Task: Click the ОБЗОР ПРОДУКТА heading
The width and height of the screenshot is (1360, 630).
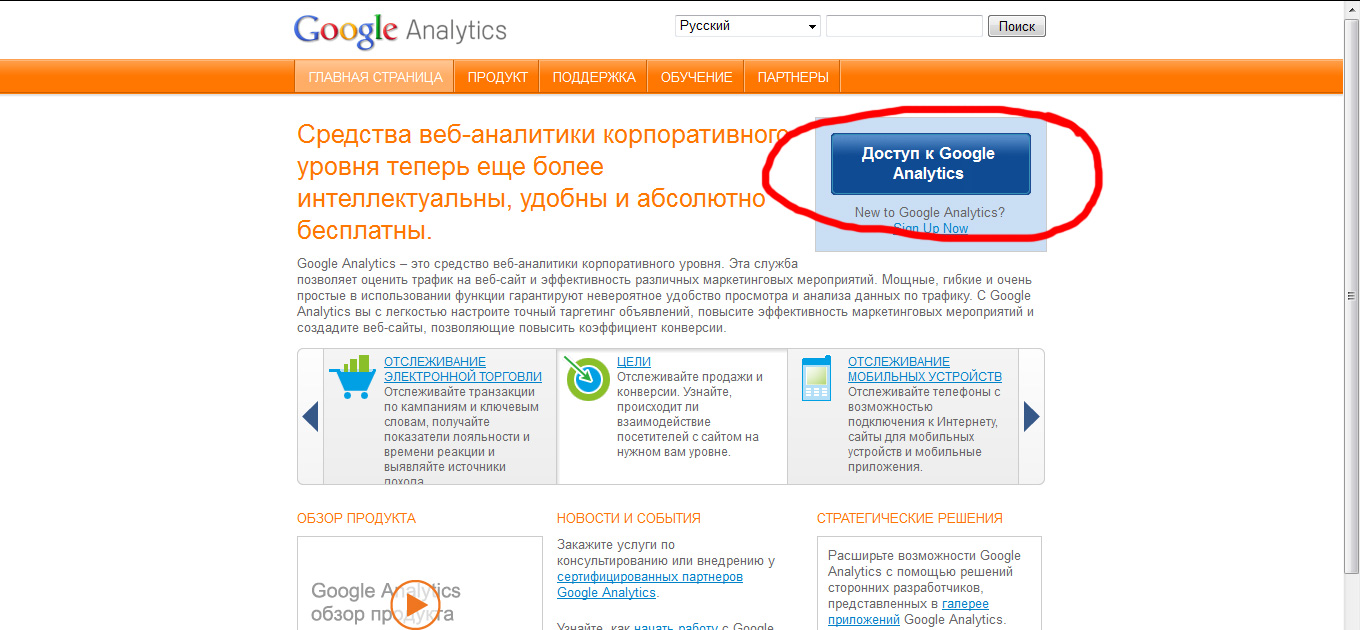Action: click(x=356, y=518)
